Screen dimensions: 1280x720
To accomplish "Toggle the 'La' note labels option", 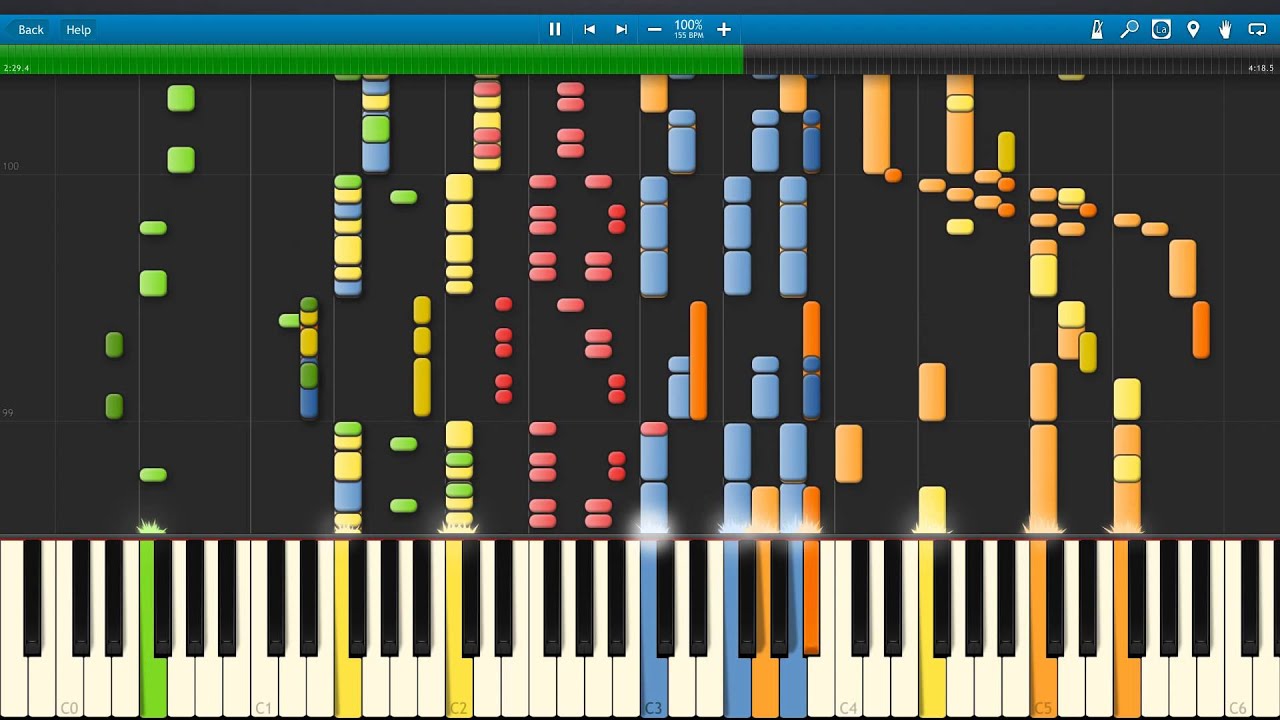I will click(x=1161, y=29).
